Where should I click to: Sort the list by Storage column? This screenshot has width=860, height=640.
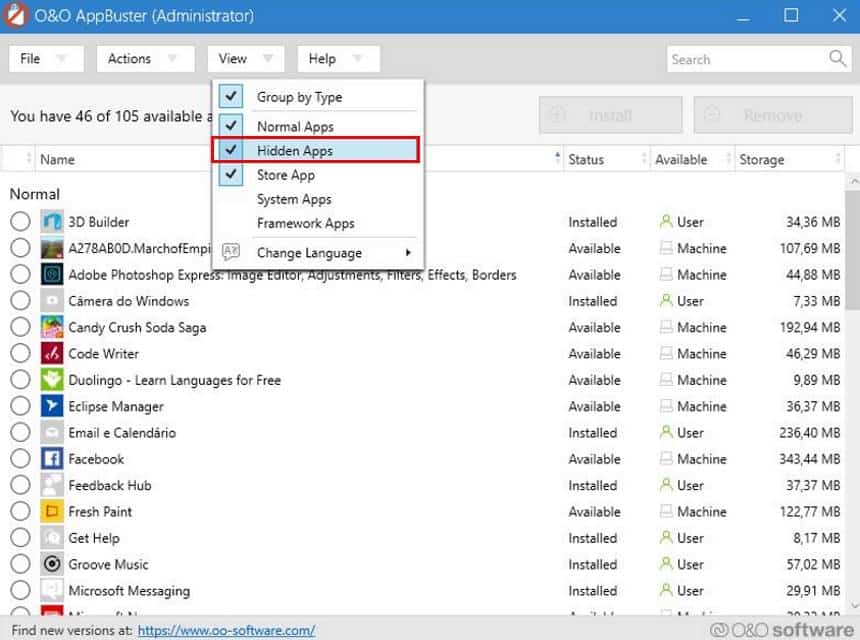pos(788,159)
